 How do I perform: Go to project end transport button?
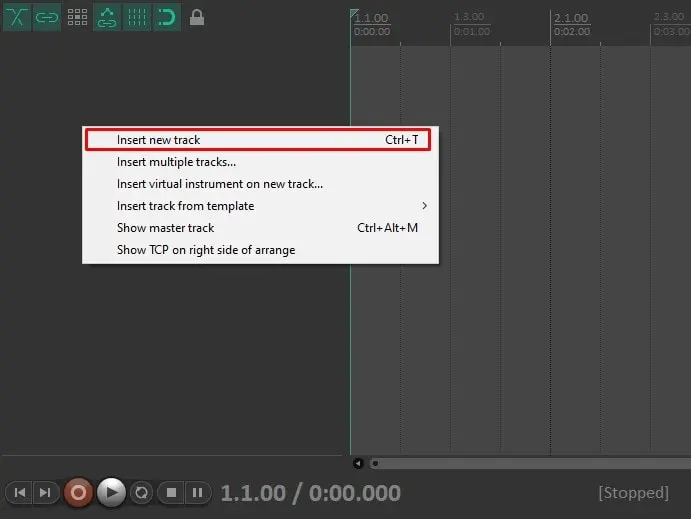tap(45, 492)
